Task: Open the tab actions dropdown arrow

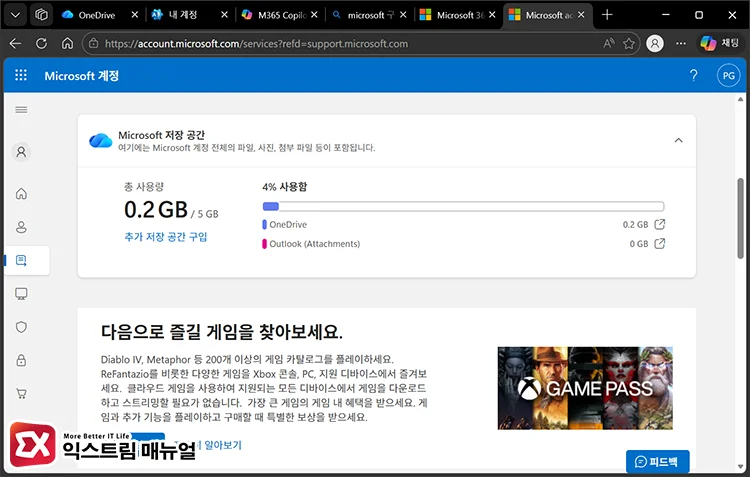Action: 15,15
